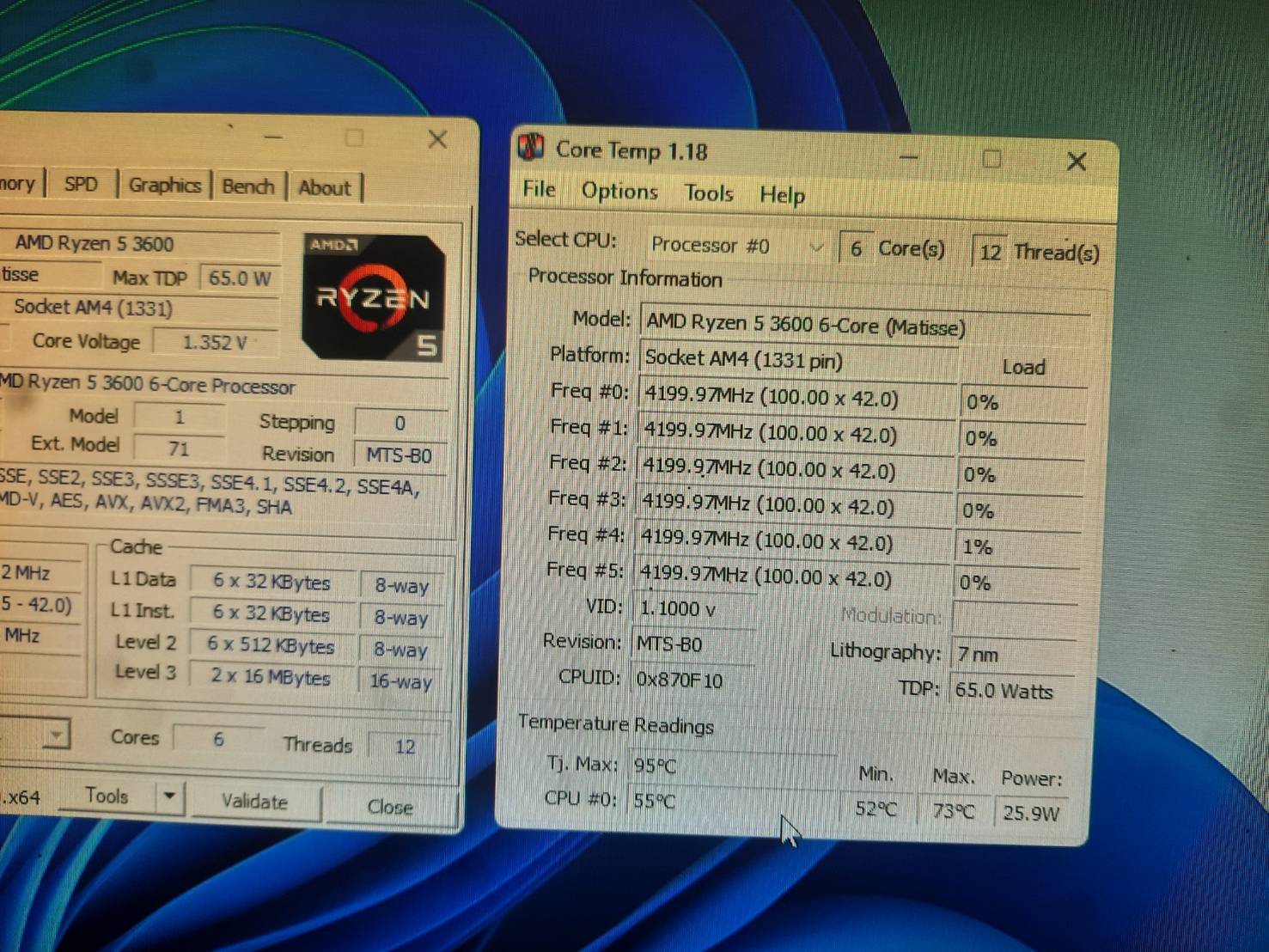Expand the Tools dropdown arrow
The height and width of the screenshot is (952, 1269).
[169, 796]
